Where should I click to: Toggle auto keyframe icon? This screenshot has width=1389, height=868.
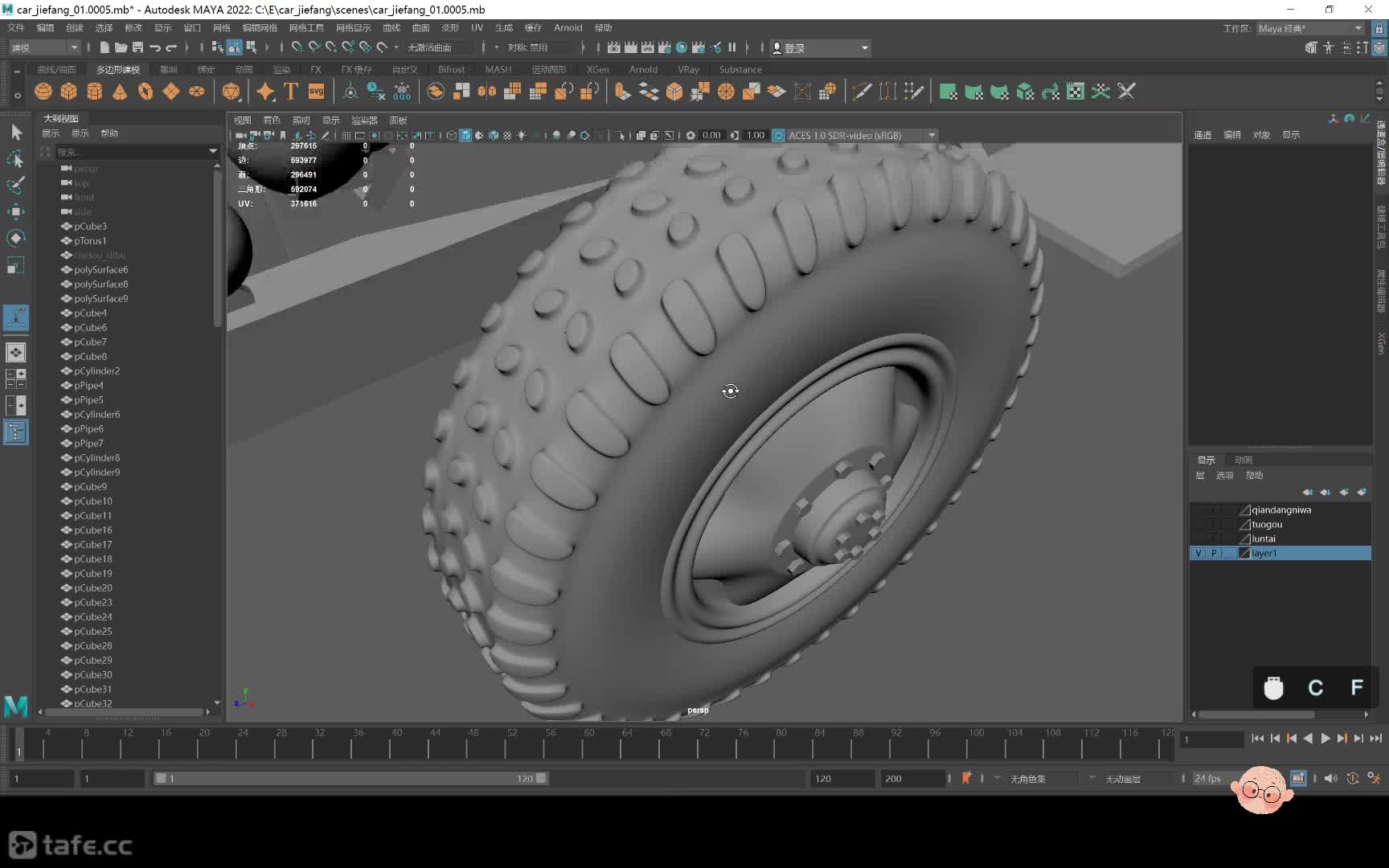coord(1353,778)
